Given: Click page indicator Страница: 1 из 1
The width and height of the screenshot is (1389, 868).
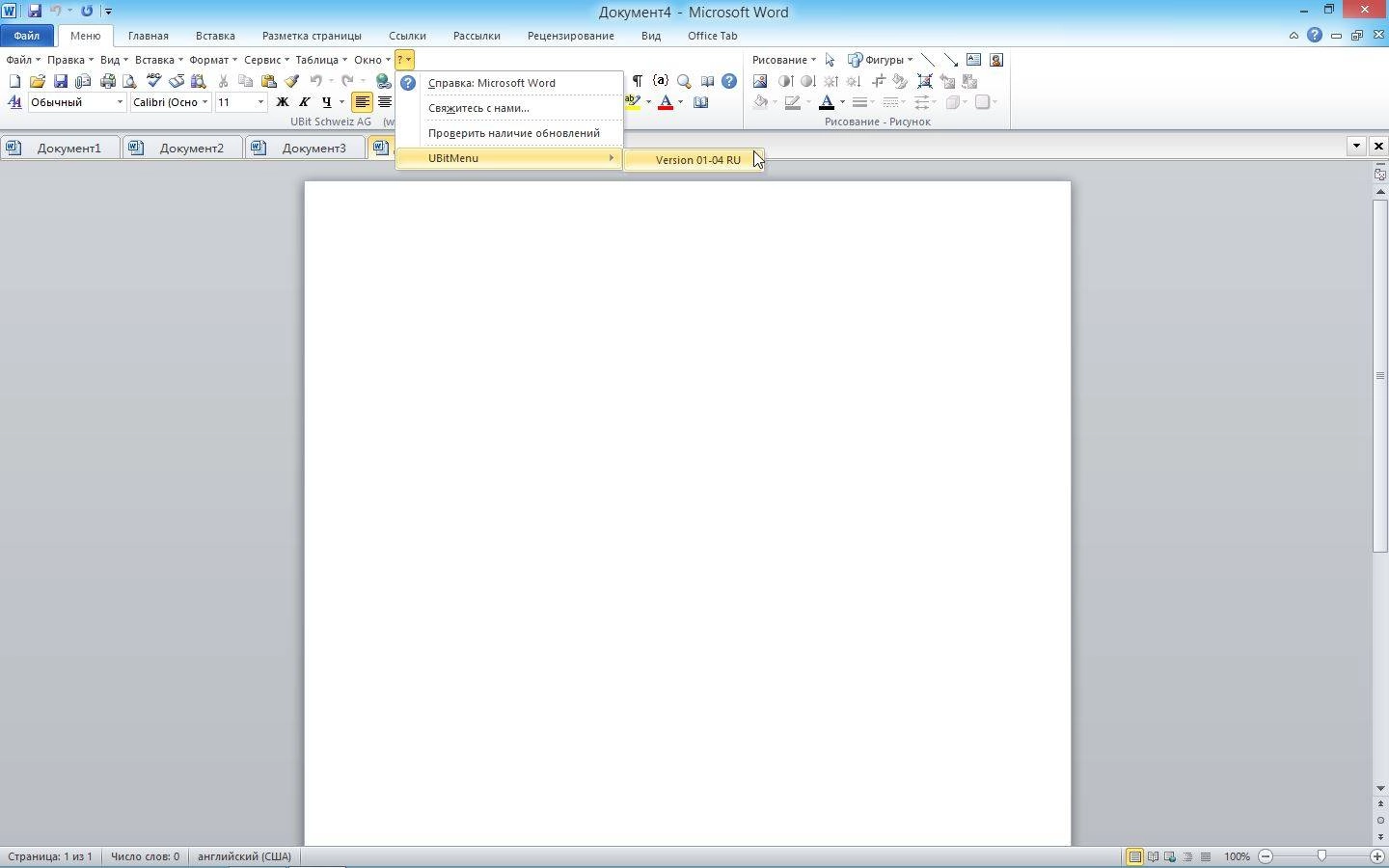Looking at the screenshot, I should (50, 856).
